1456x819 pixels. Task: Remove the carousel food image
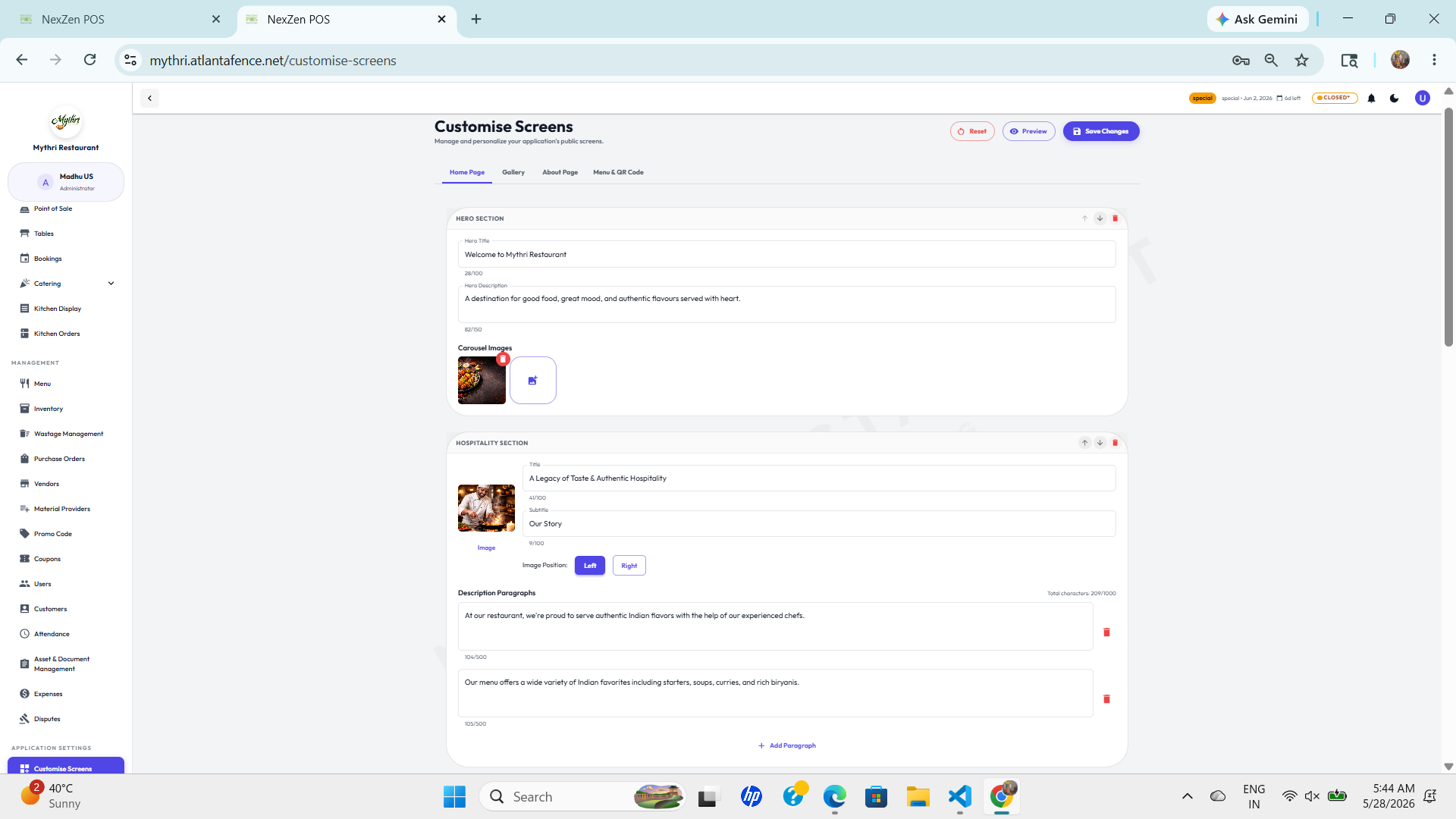pyautogui.click(x=503, y=359)
